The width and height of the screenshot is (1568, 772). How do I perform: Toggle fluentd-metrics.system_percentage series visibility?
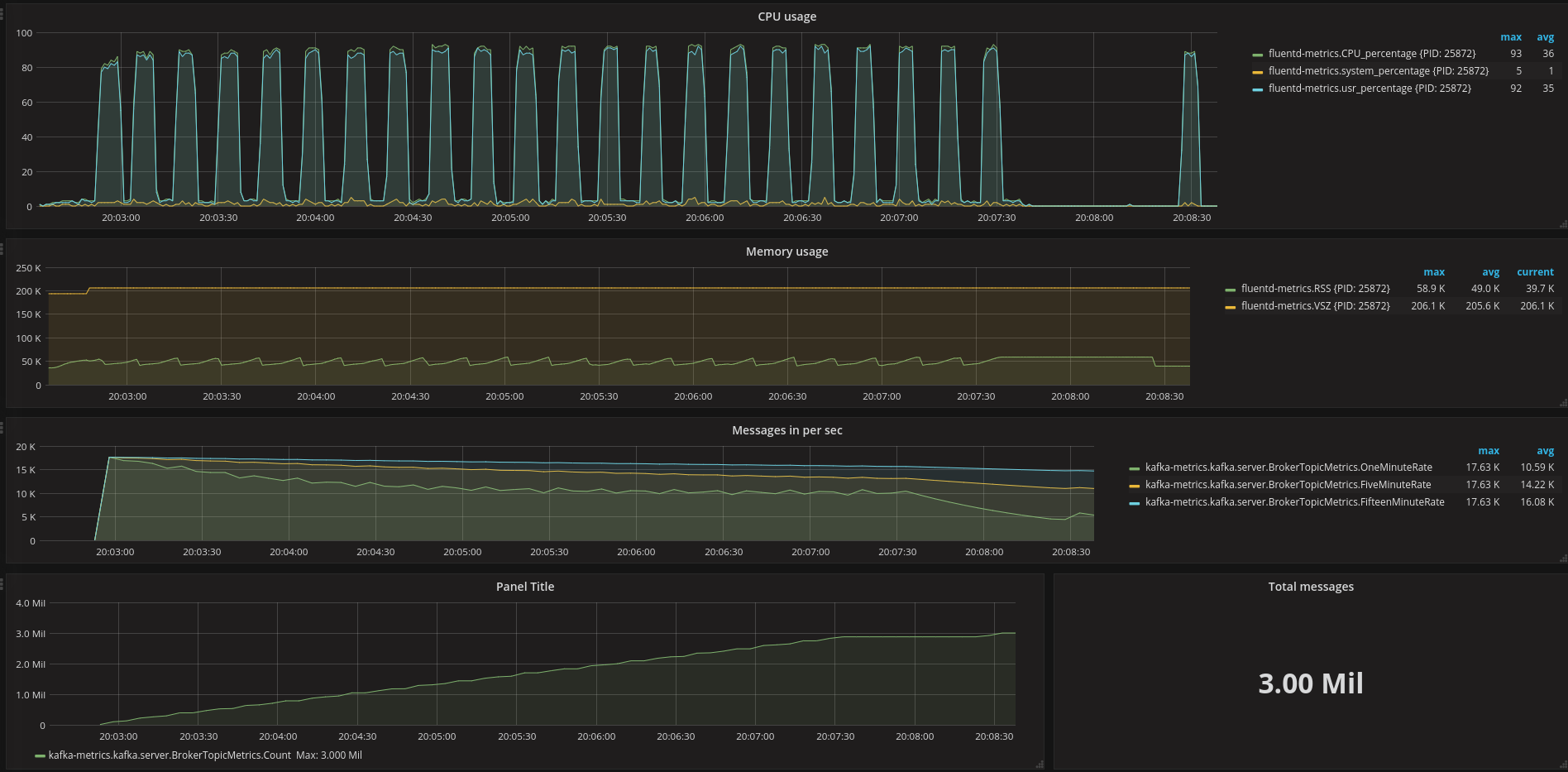coord(1379,71)
